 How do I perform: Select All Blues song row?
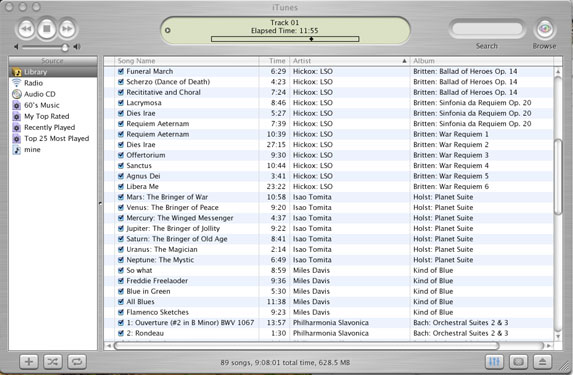pos(329,302)
